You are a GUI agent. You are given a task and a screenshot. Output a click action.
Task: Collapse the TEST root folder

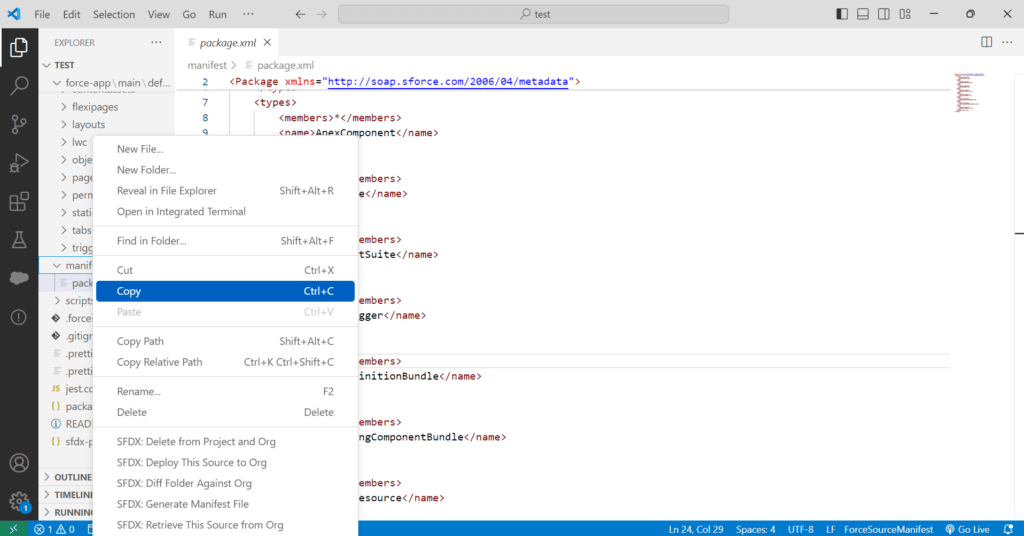pos(64,65)
